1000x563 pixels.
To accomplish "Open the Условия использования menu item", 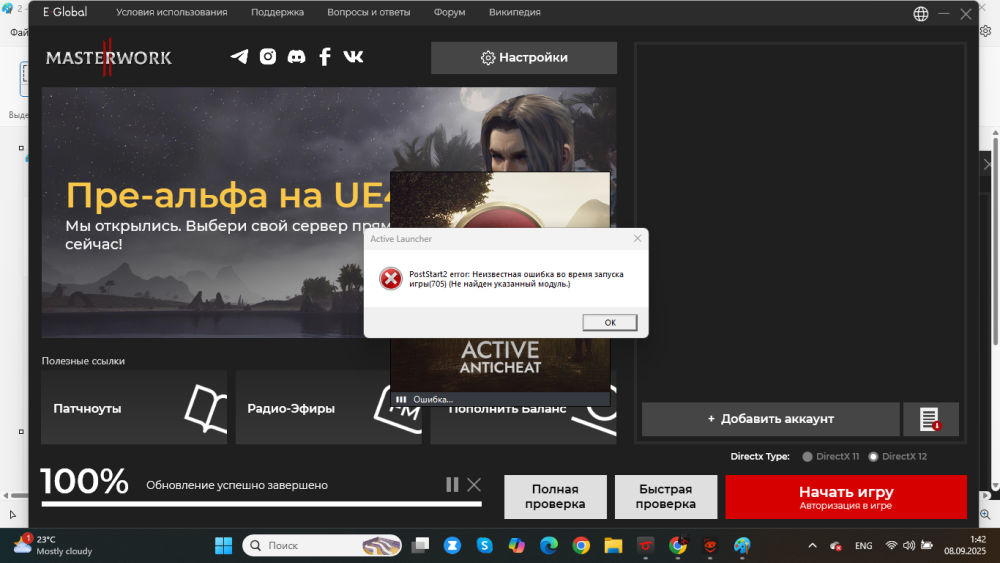I will pyautogui.click(x=171, y=13).
